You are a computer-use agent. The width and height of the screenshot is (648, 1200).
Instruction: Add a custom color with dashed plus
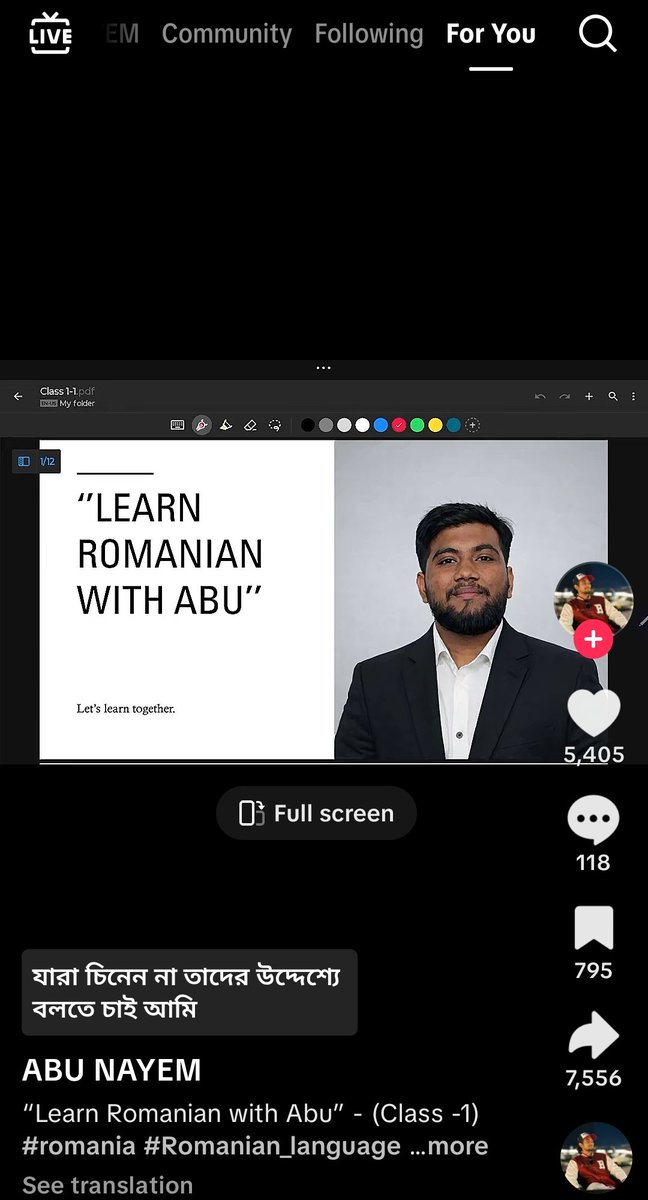pyautogui.click(x=473, y=424)
